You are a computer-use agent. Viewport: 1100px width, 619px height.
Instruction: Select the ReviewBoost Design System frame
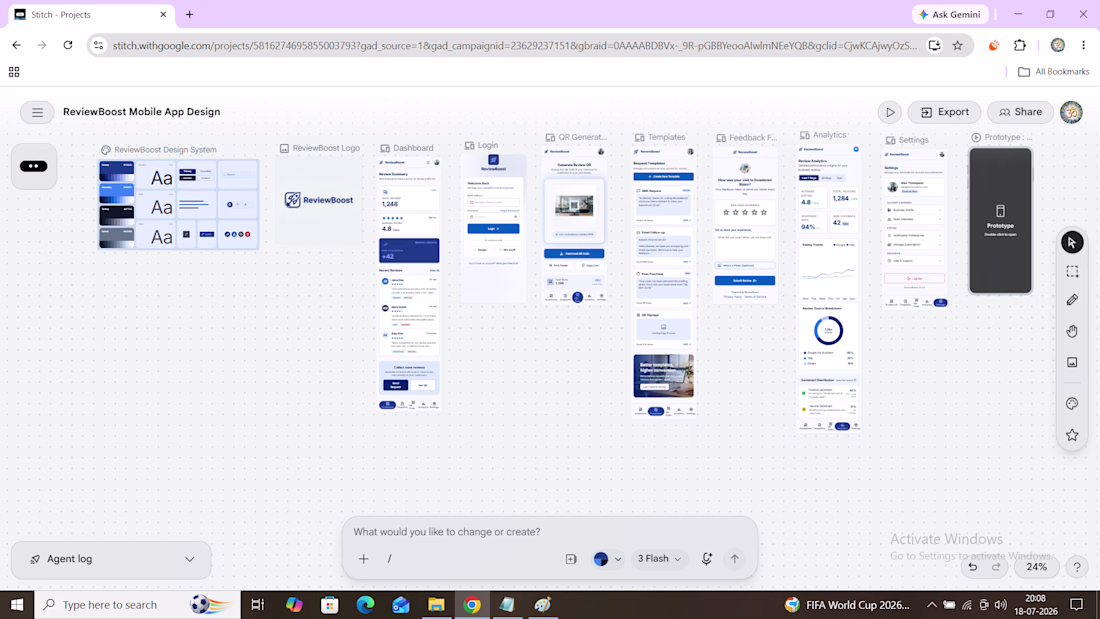178,204
